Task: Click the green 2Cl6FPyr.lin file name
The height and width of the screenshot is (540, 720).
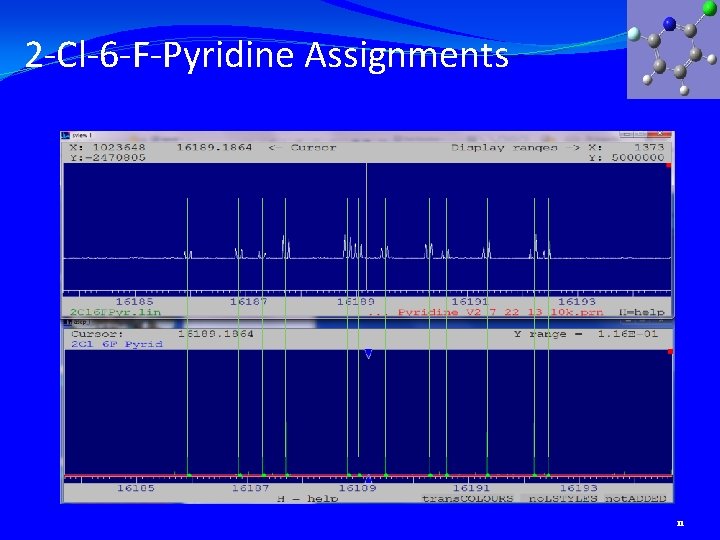Action: tap(115, 312)
